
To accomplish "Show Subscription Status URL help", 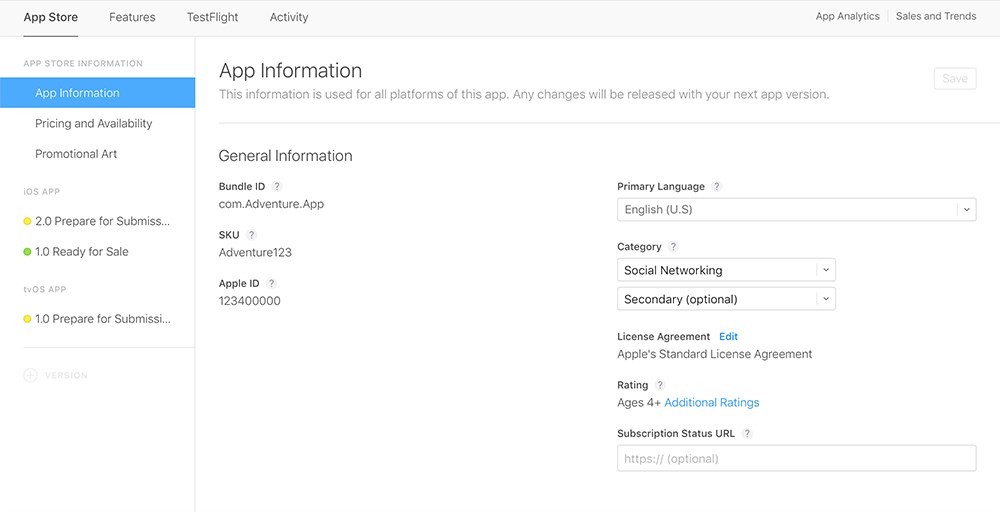I will (x=747, y=434).
